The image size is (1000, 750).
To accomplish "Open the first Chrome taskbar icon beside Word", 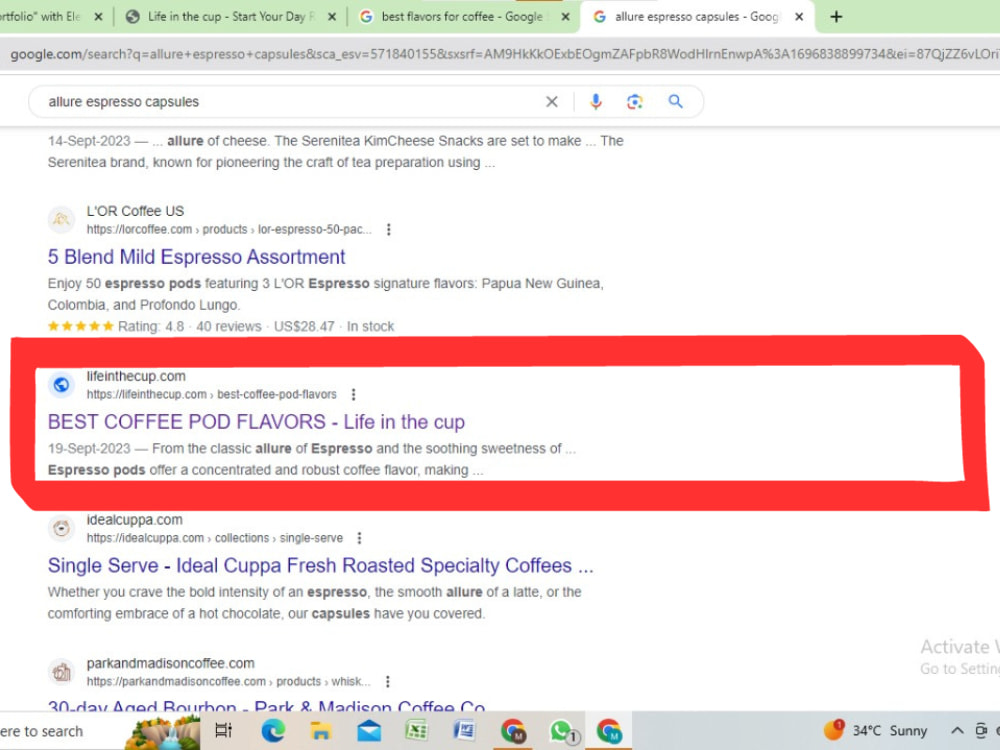I will click(x=513, y=731).
